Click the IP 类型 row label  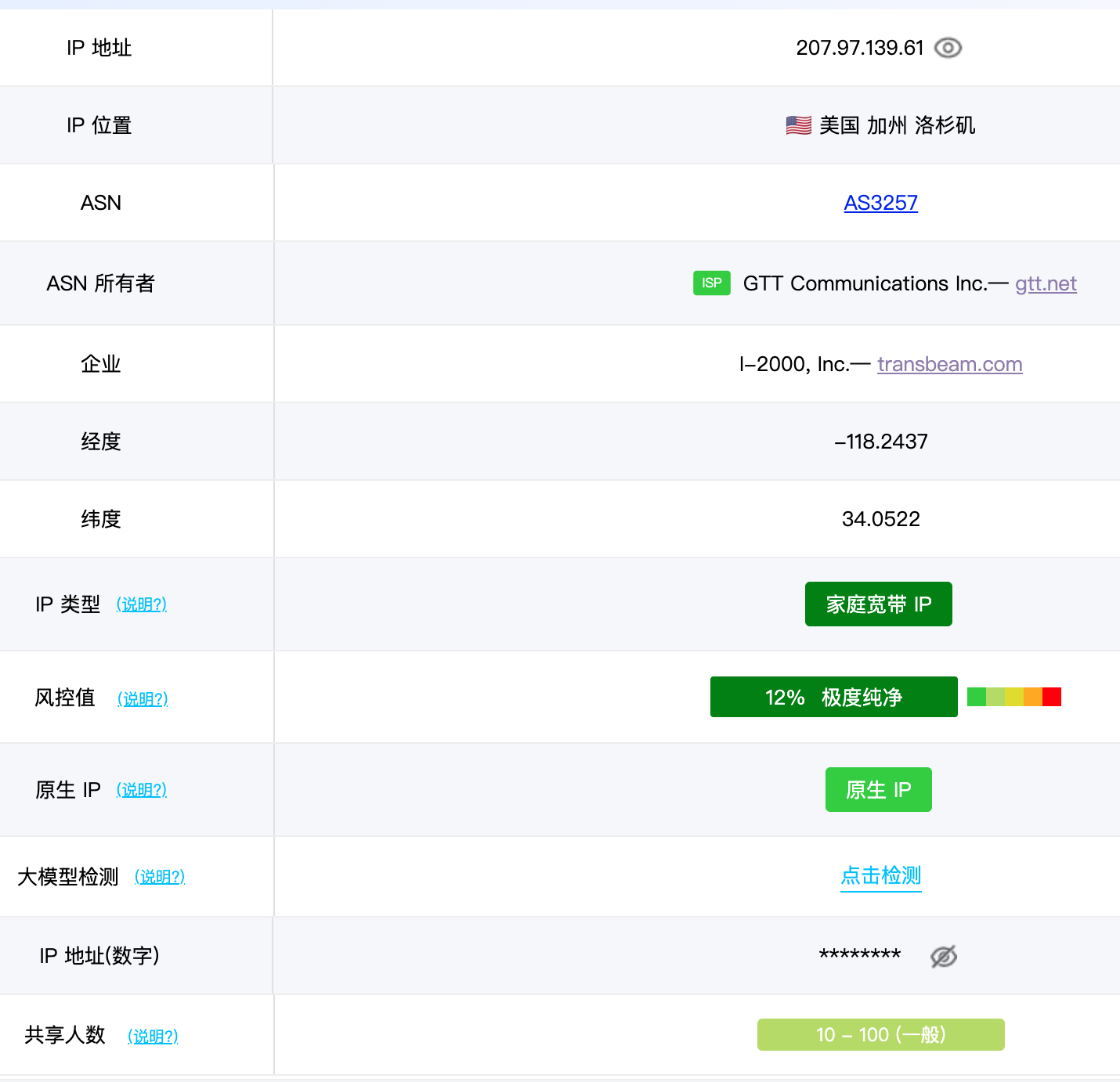[68, 604]
